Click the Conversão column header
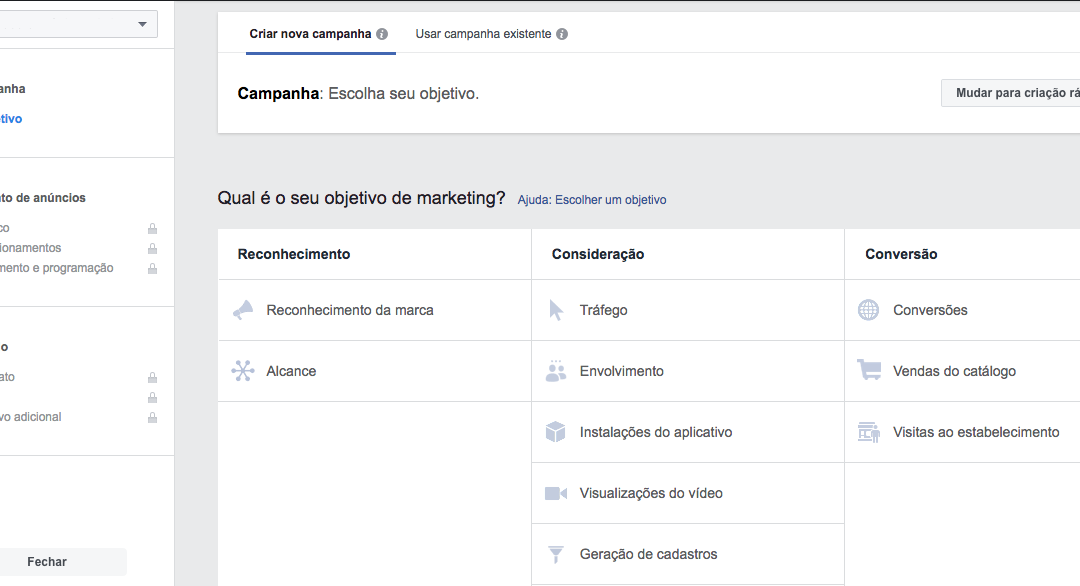 pyautogui.click(x=901, y=254)
